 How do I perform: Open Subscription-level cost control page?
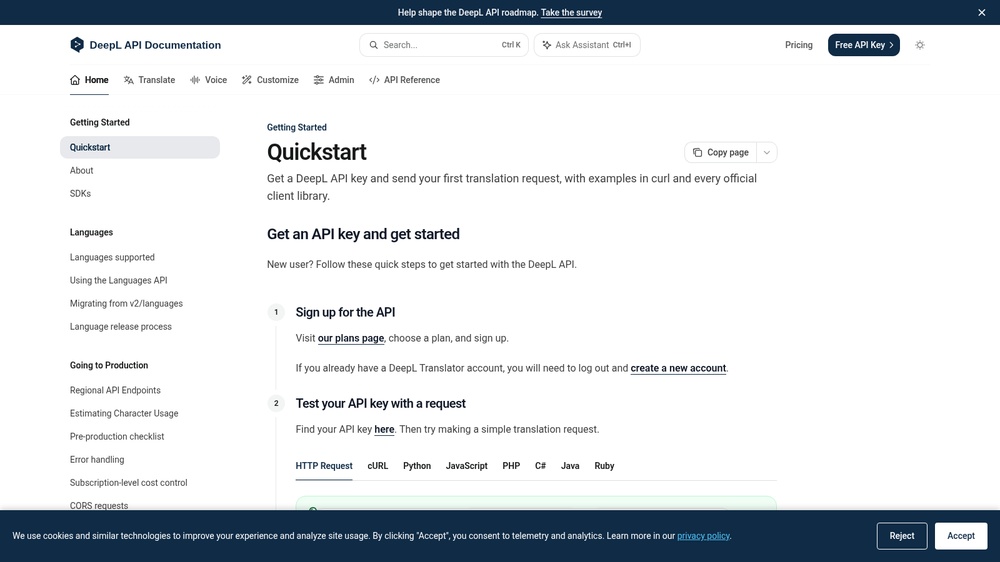click(x=128, y=483)
